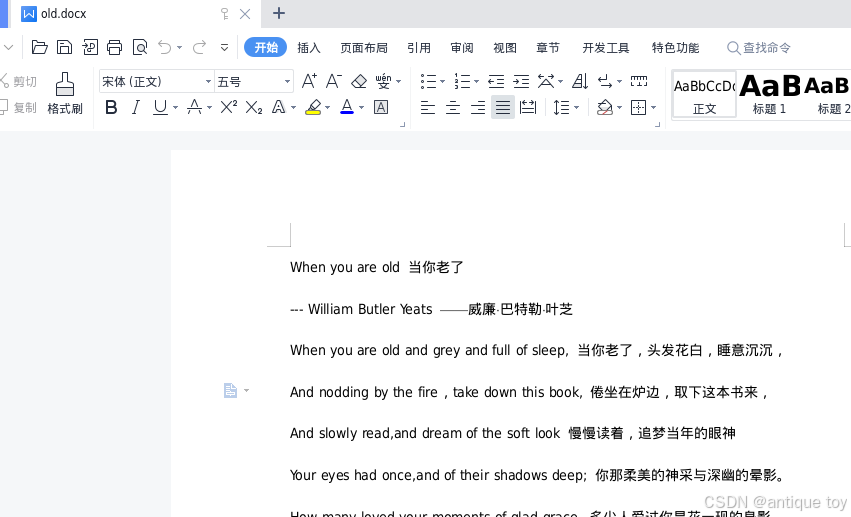The width and height of the screenshot is (851, 517).
Task: Apply distributed alignment
Action: (x=528, y=107)
